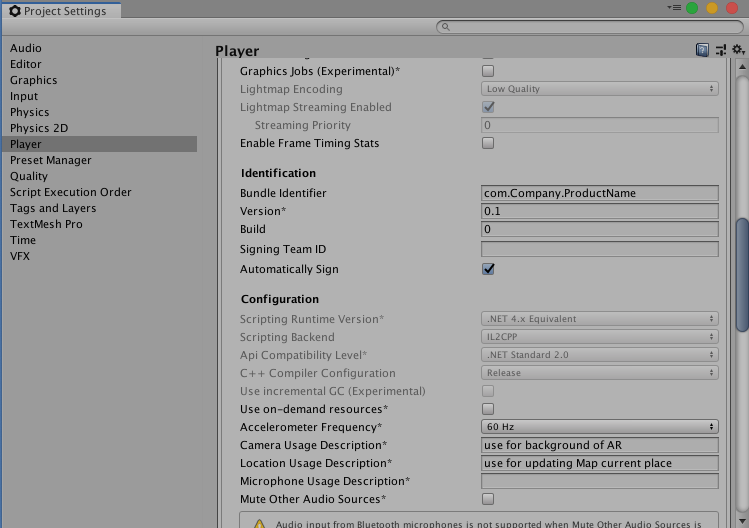Screen dimensions: 749x528
Task: Enable Mute Other Audio Sources
Action: pos(488,499)
